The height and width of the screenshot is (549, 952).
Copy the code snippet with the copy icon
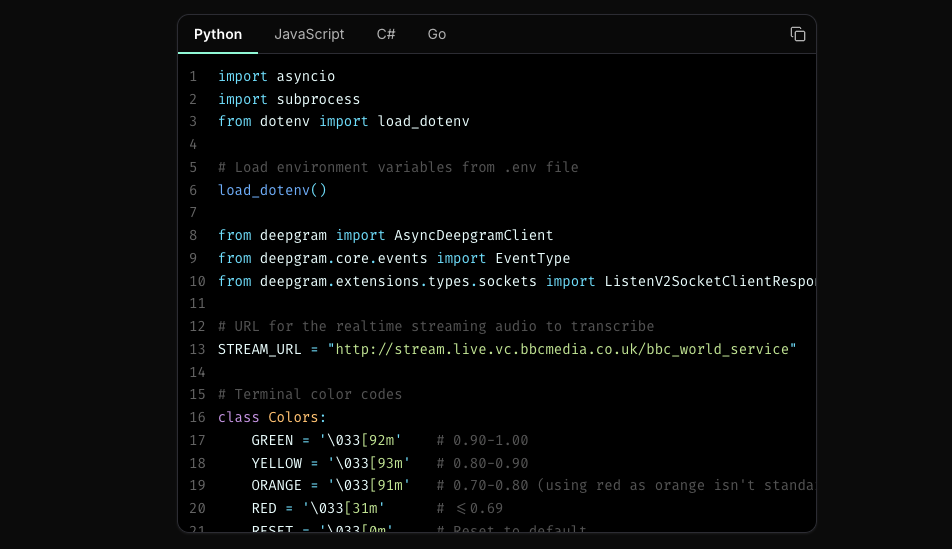click(797, 34)
